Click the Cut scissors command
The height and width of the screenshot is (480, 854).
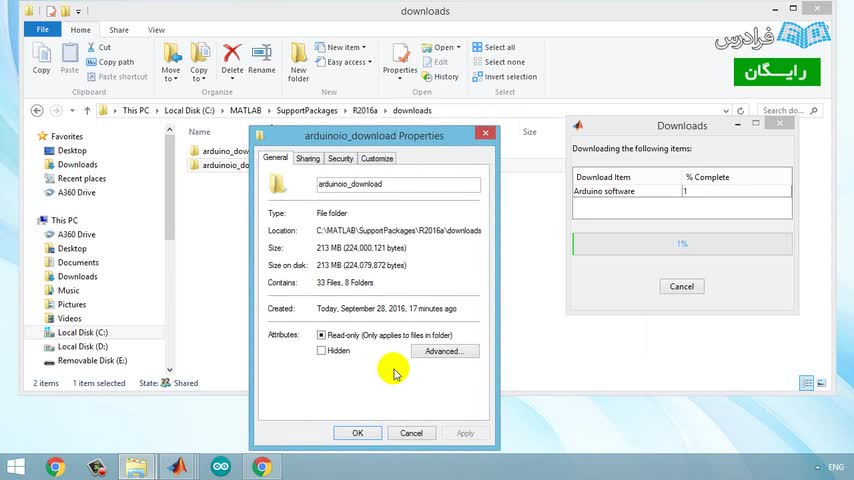(x=99, y=47)
